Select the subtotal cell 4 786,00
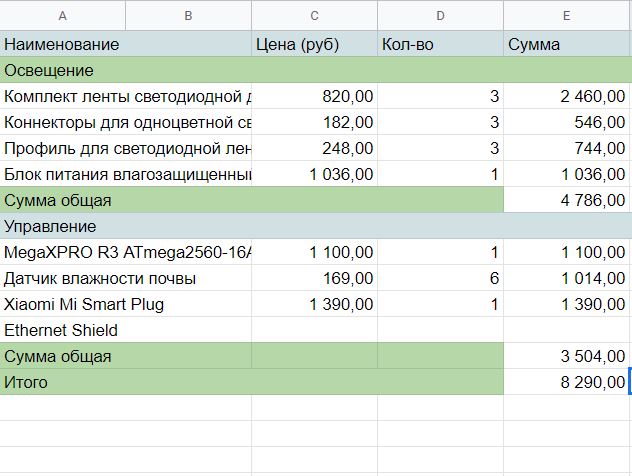This screenshot has width=632, height=476. coord(566,200)
